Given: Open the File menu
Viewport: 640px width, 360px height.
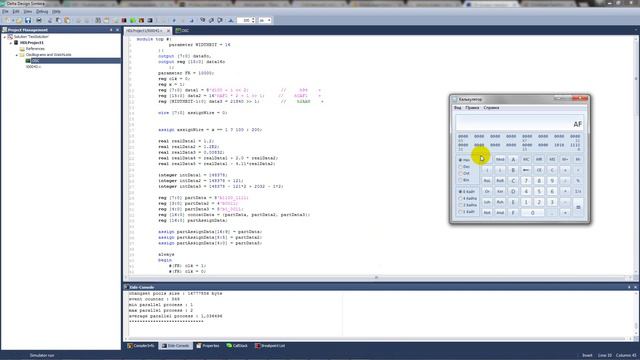Looking at the screenshot, I should click(5, 11).
